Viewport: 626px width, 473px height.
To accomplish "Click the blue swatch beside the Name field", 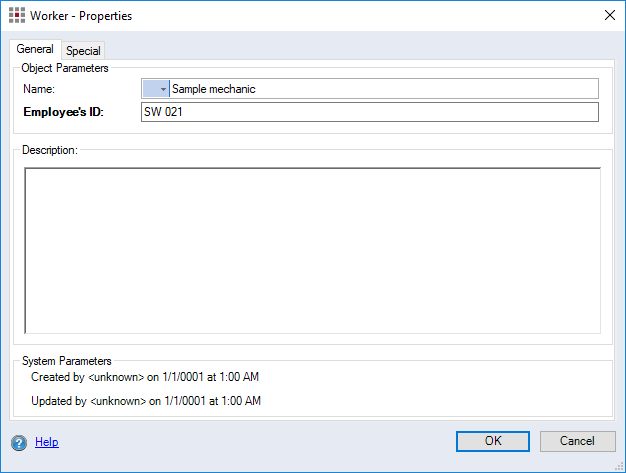I will point(151,89).
